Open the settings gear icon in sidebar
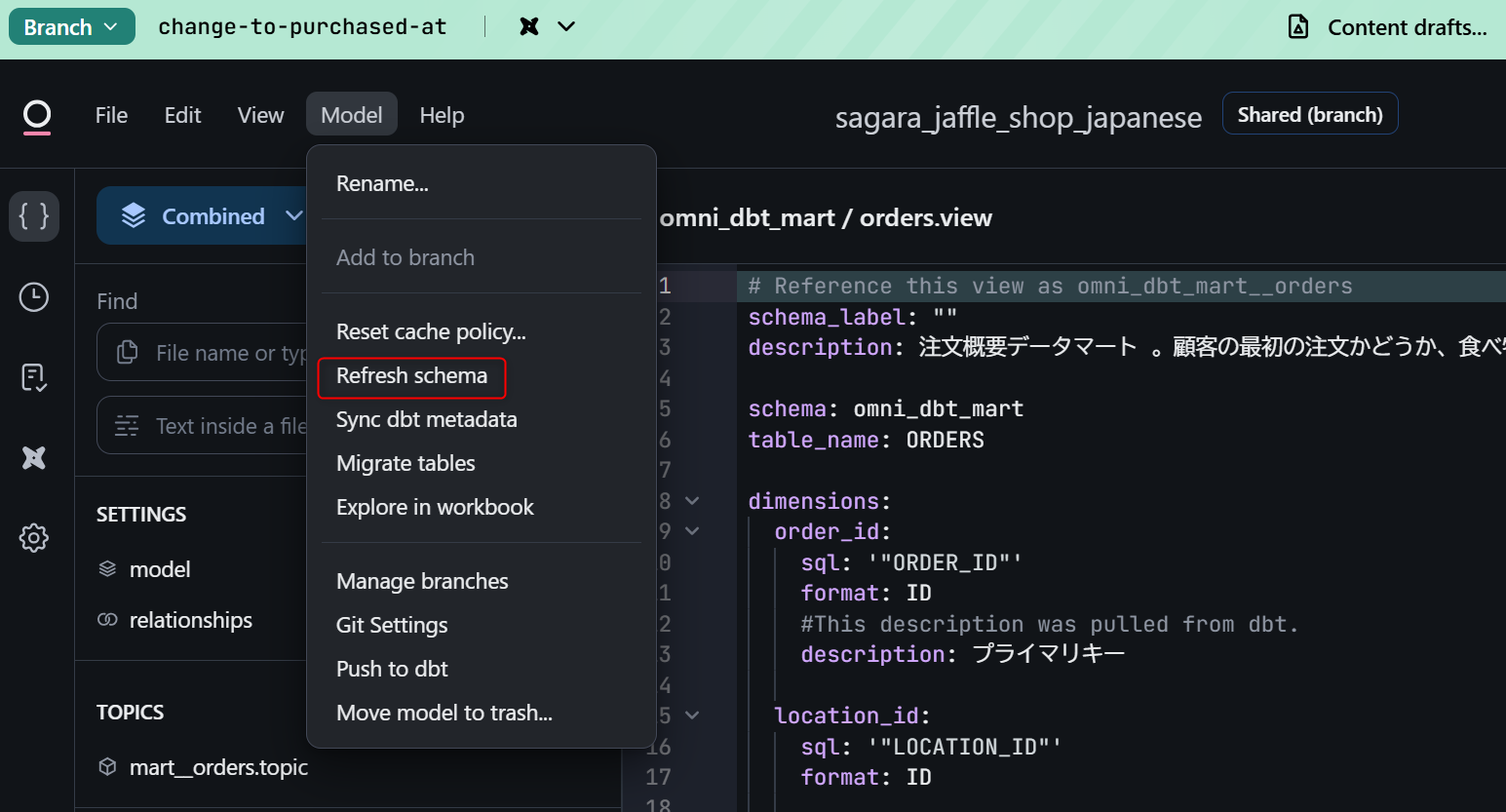 [34, 537]
